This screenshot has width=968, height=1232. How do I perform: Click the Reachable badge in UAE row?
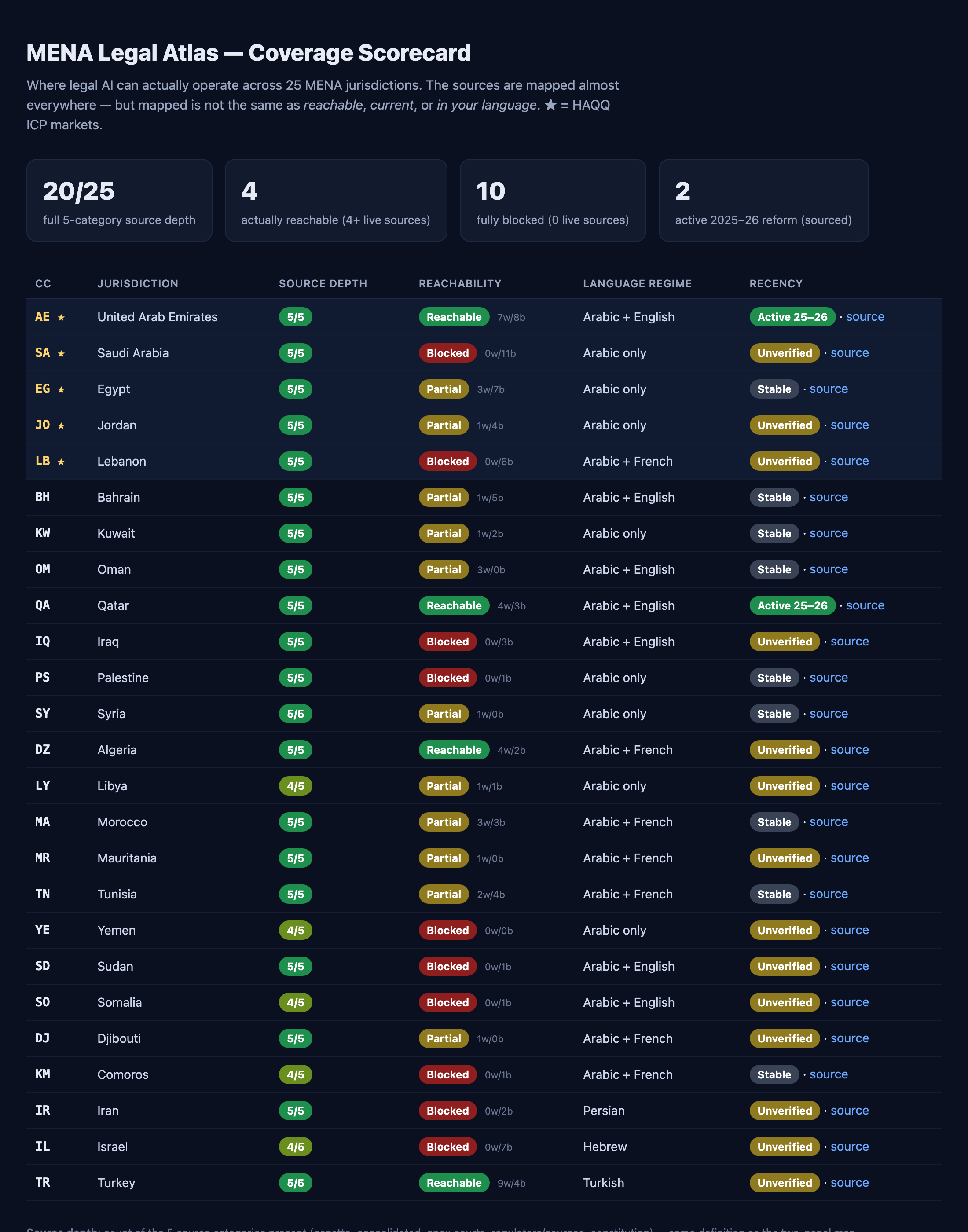point(454,317)
